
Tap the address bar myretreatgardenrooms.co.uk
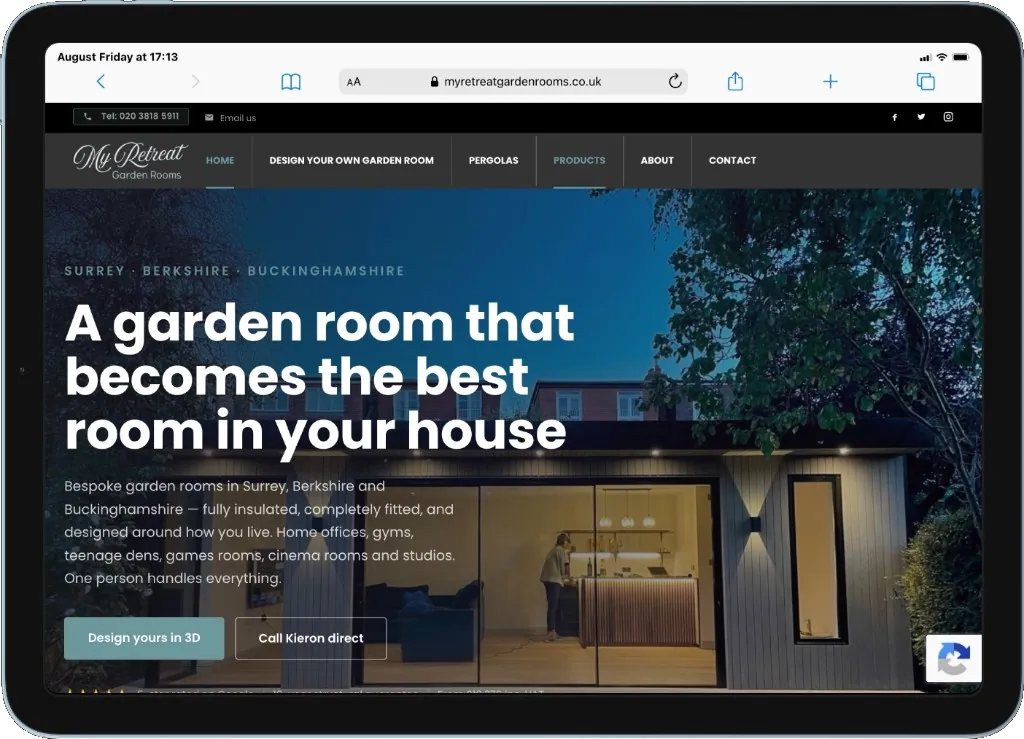pyautogui.click(x=513, y=82)
